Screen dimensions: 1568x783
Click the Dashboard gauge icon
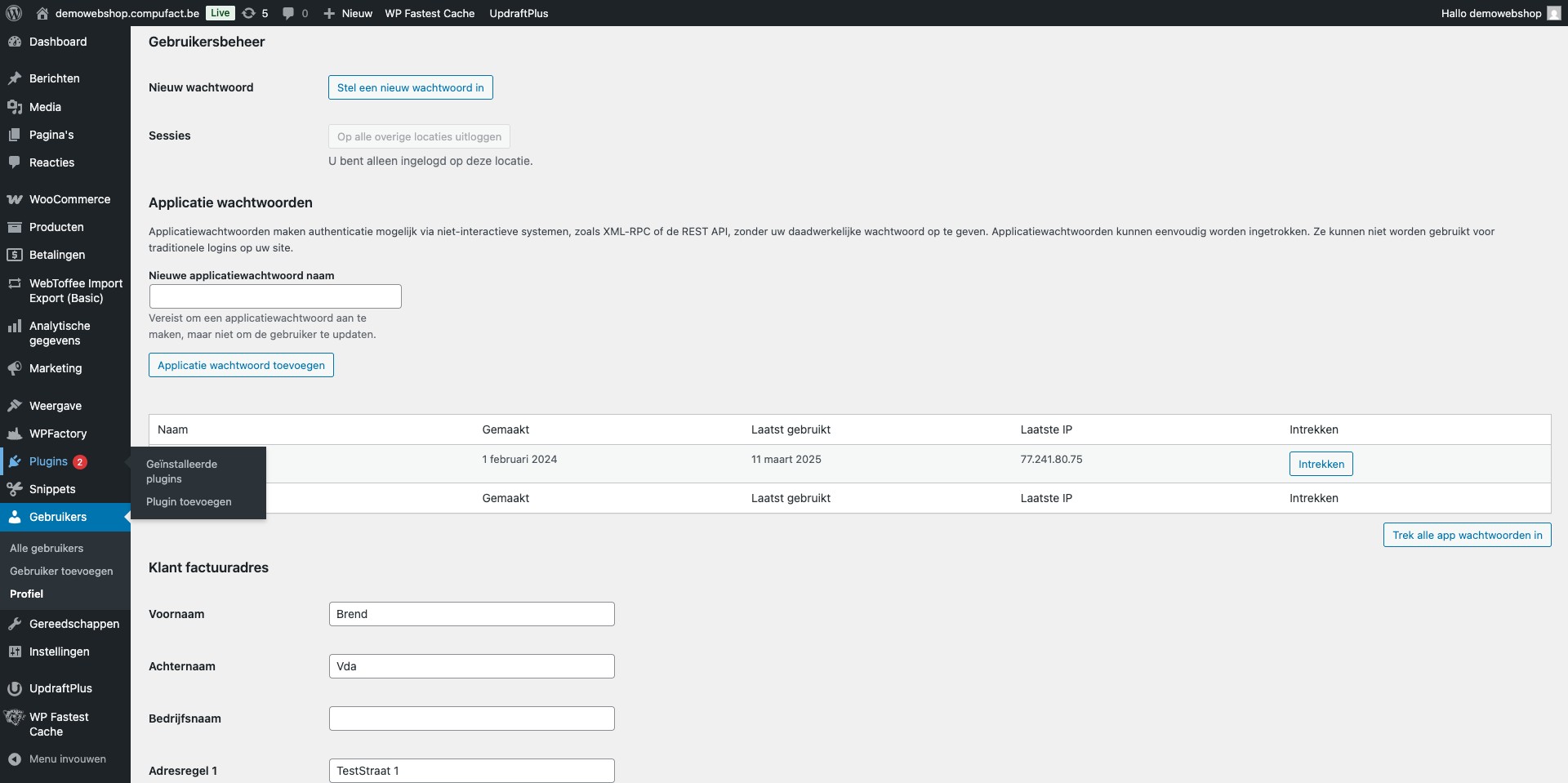pos(15,42)
